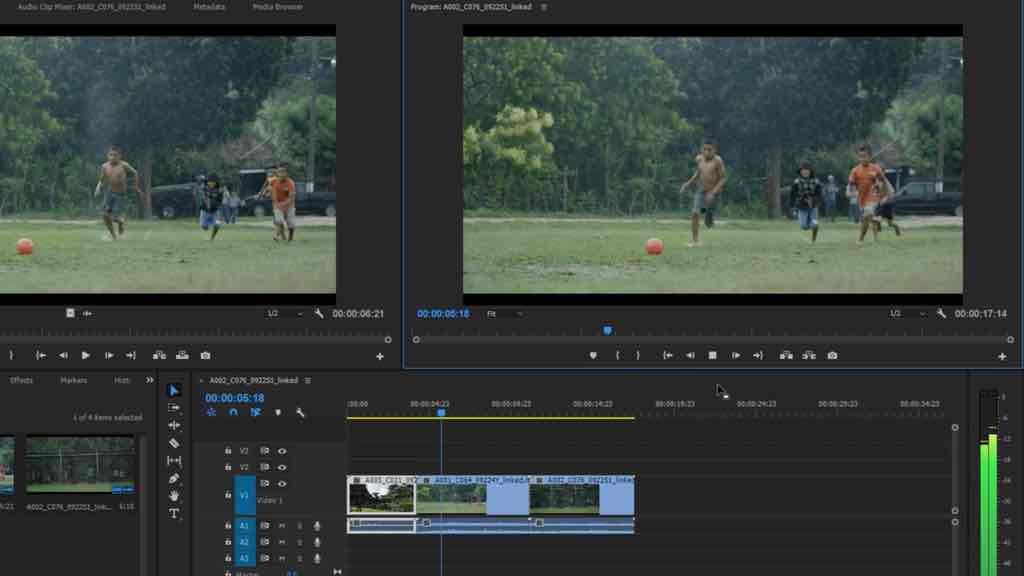The image size is (1024, 576).
Task: Go to In point in Program monitor
Action: click(667, 356)
